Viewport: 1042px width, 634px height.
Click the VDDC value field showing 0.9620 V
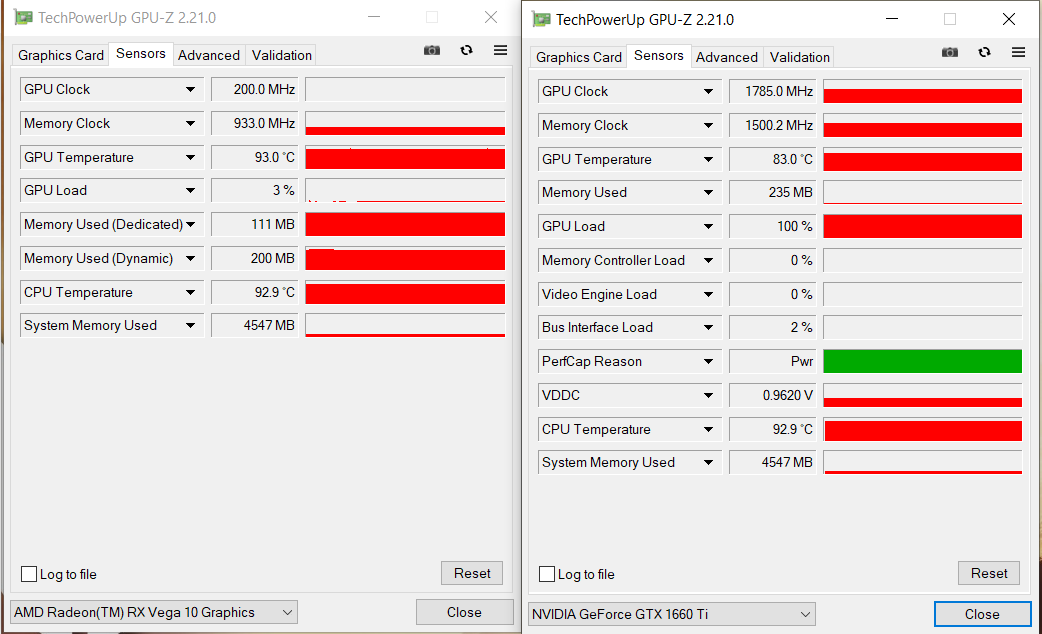pos(774,395)
